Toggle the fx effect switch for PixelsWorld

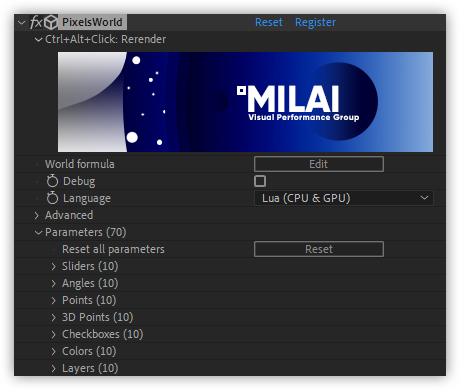tap(36, 22)
